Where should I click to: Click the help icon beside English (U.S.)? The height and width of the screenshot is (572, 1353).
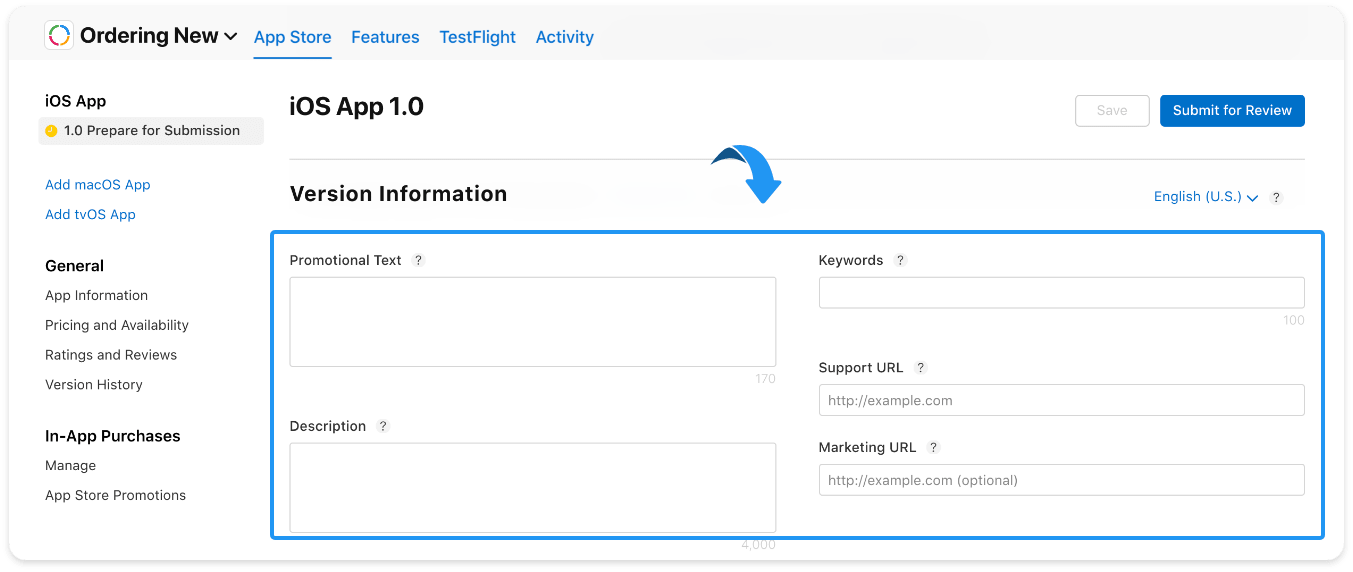coord(1276,198)
